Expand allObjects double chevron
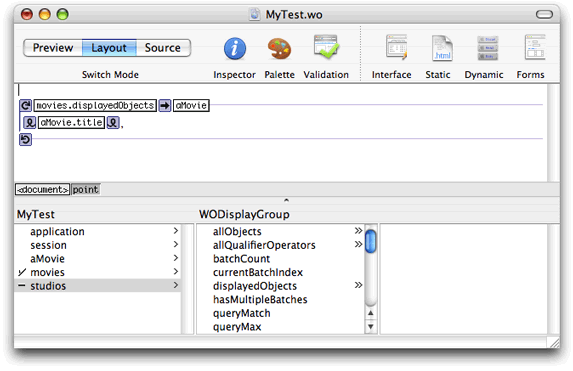 click(358, 231)
